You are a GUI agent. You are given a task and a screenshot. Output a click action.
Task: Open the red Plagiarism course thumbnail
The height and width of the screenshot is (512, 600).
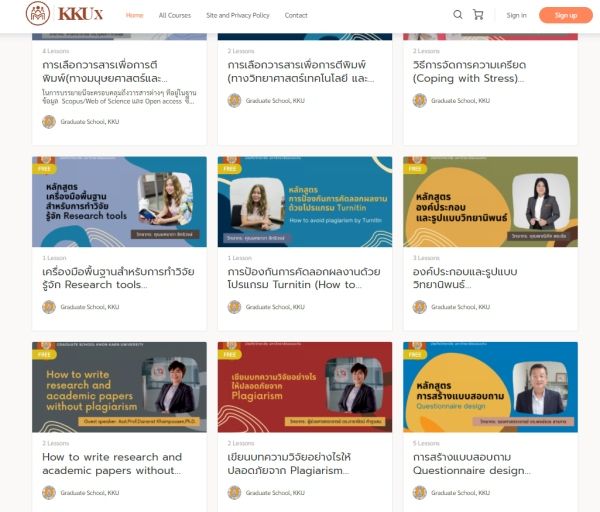coord(305,387)
